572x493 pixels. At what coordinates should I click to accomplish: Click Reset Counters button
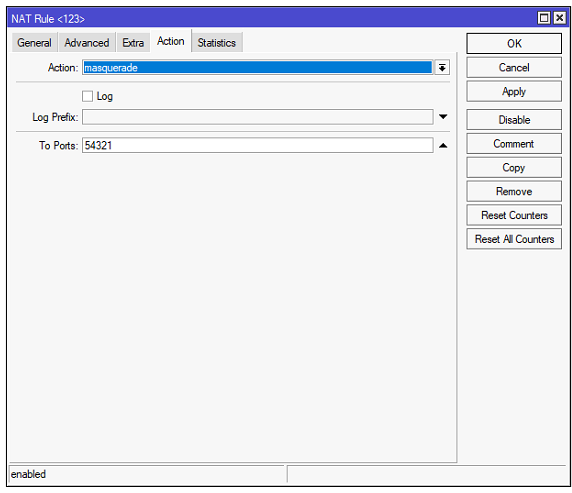pos(514,215)
